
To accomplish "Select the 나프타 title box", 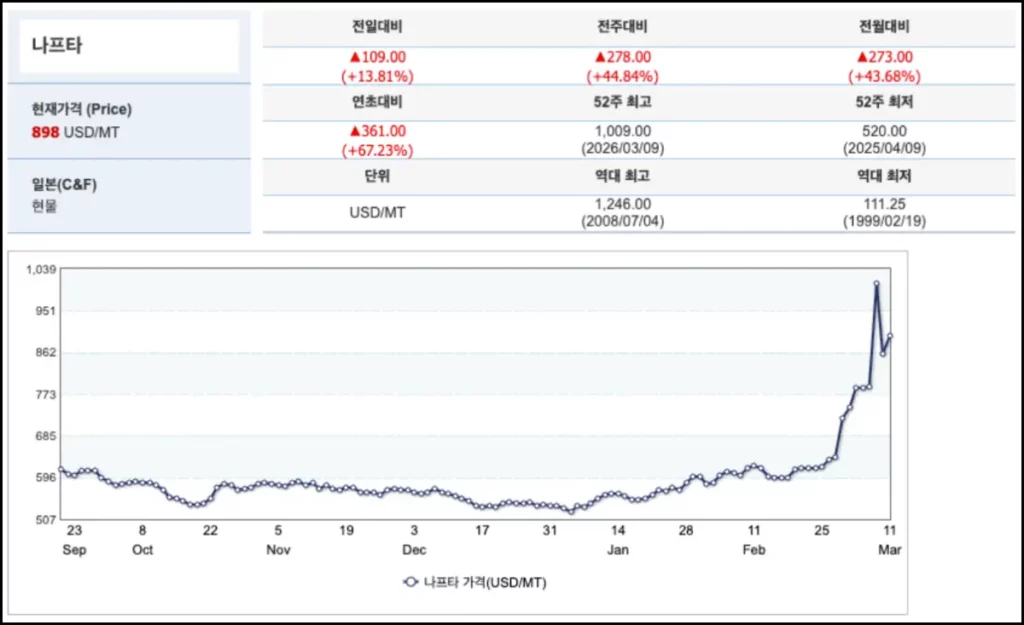I will [130, 46].
